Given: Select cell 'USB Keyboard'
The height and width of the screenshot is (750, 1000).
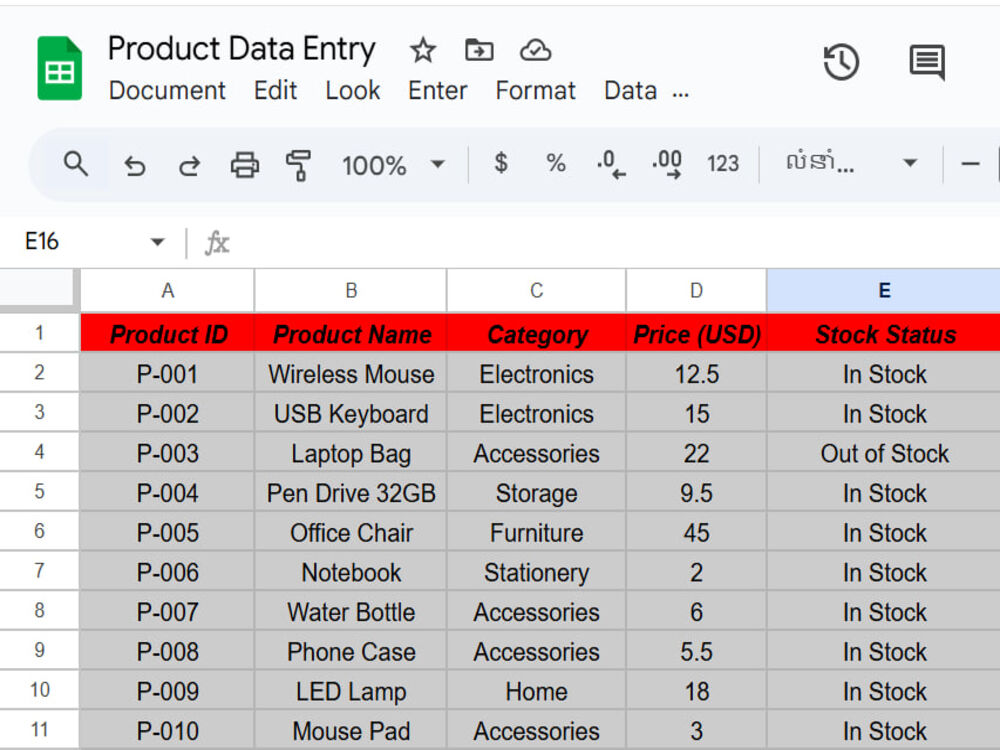Looking at the screenshot, I should 351,413.
